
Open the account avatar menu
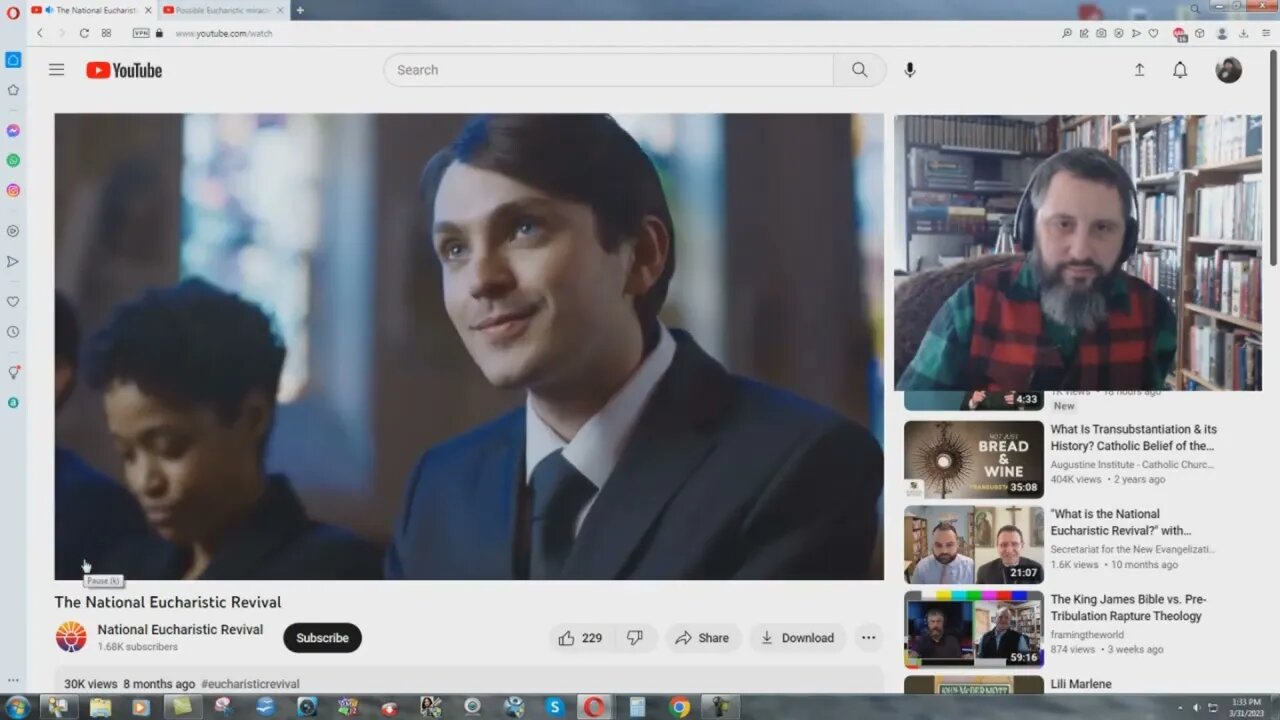[x=1229, y=70]
